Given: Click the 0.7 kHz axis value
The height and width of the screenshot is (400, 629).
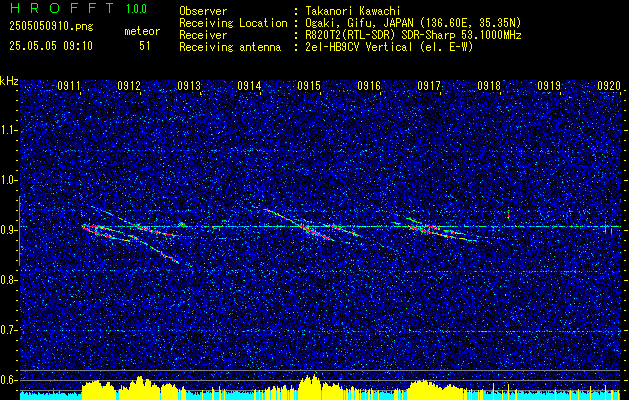Looking at the screenshot, I should point(9,330).
